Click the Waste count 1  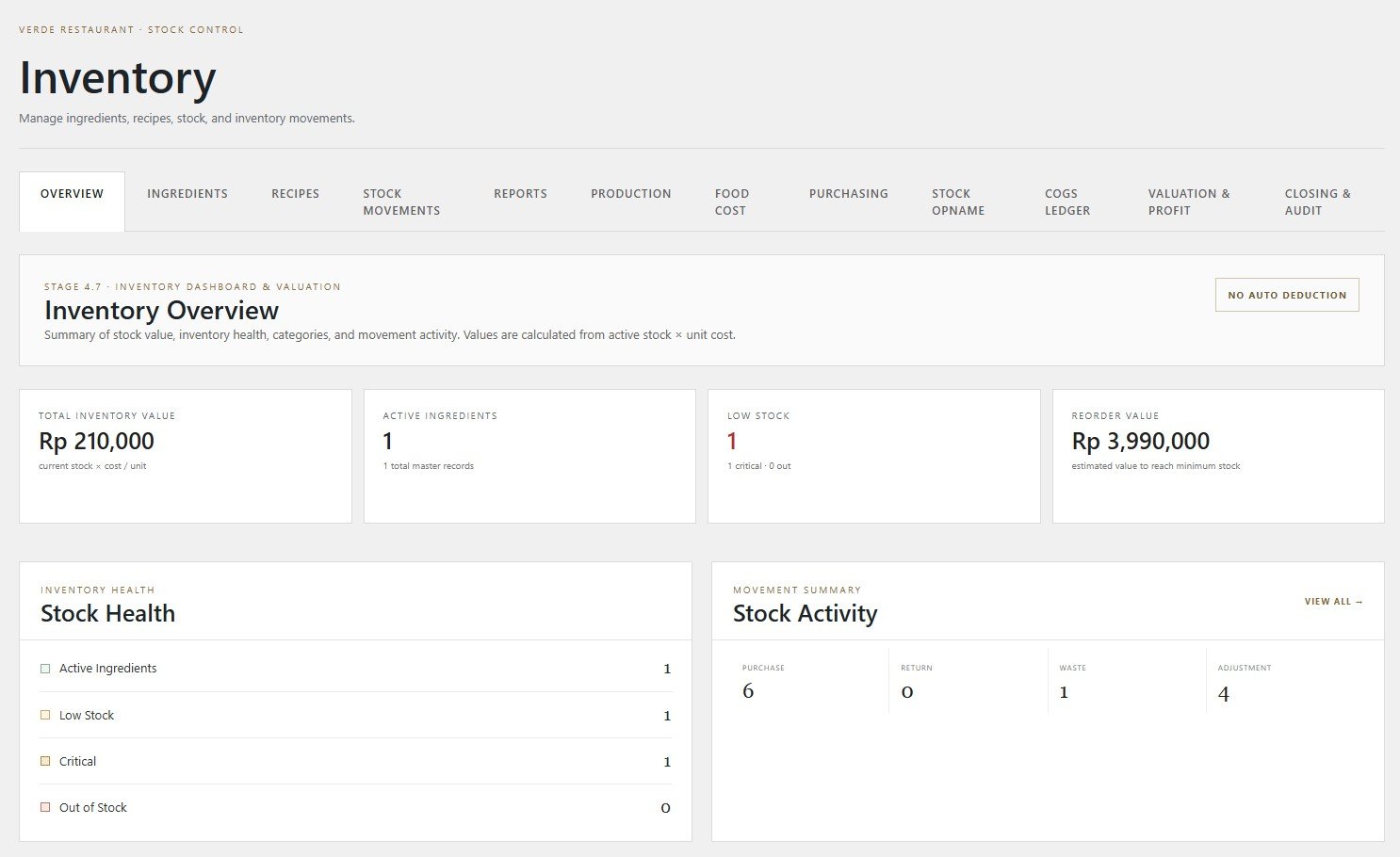tap(1064, 692)
